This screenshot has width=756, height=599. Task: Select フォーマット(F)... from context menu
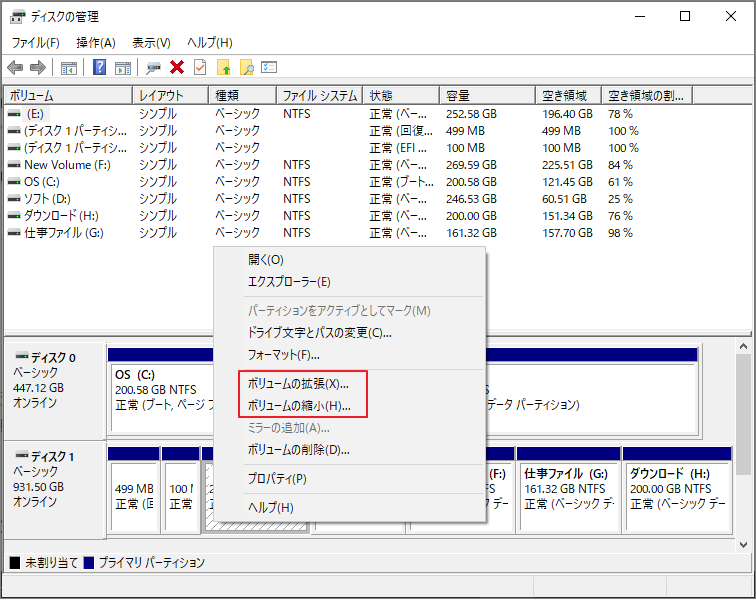click(350, 355)
